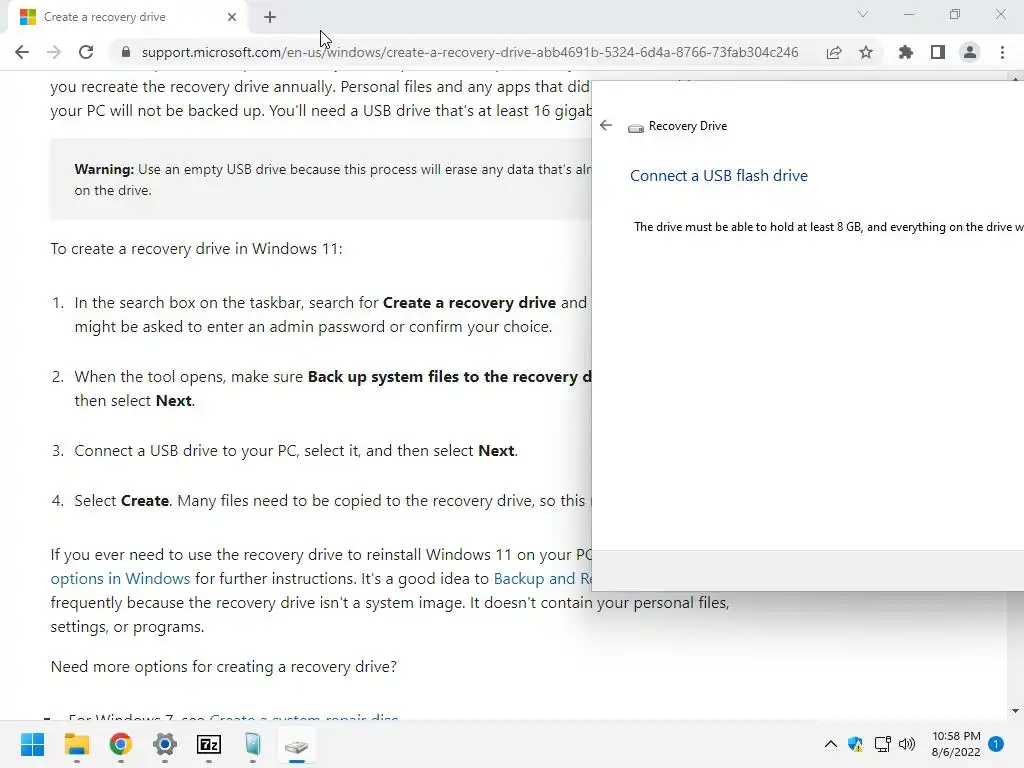
Task: Go back to the previous Chrome page
Action: (x=22, y=52)
